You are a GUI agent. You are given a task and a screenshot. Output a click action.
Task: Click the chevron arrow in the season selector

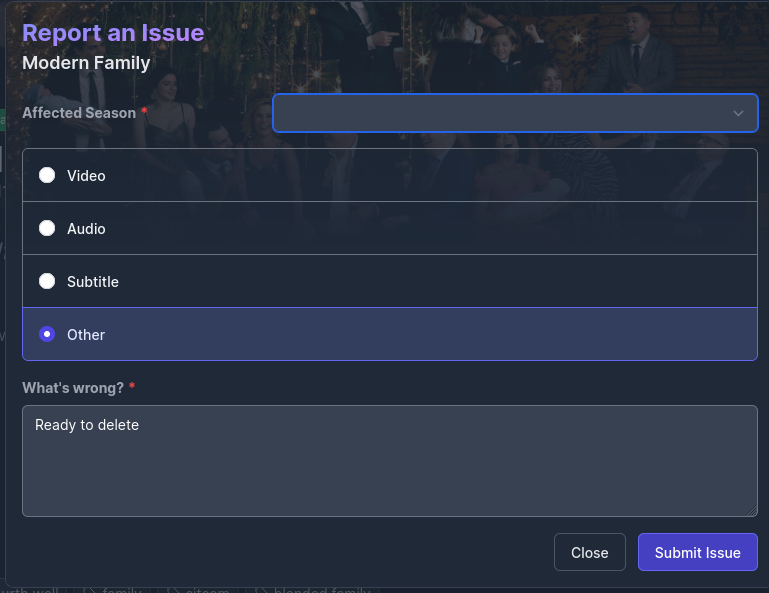pos(738,113)
